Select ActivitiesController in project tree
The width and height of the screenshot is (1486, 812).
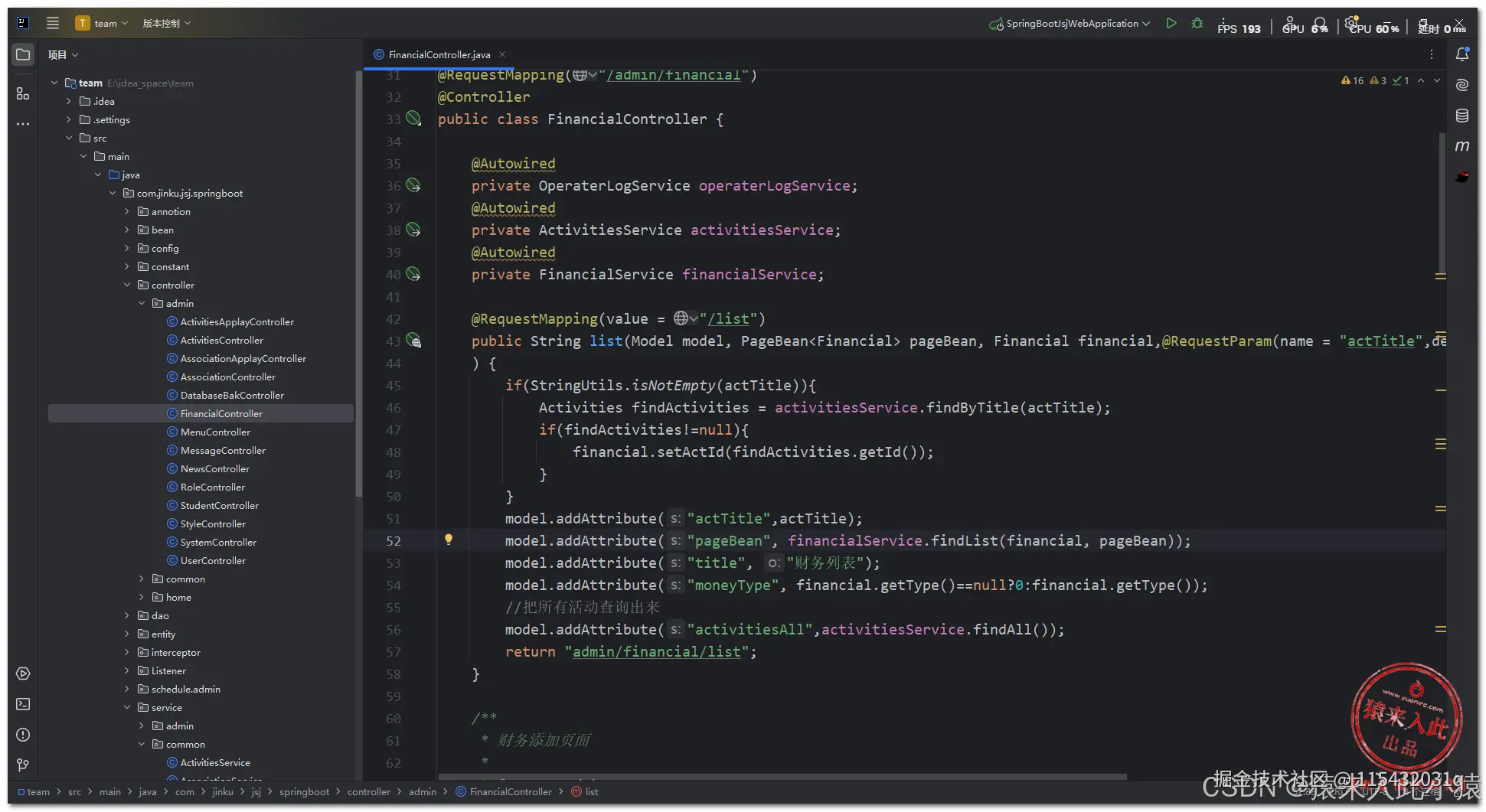click(x=222, y=340)
